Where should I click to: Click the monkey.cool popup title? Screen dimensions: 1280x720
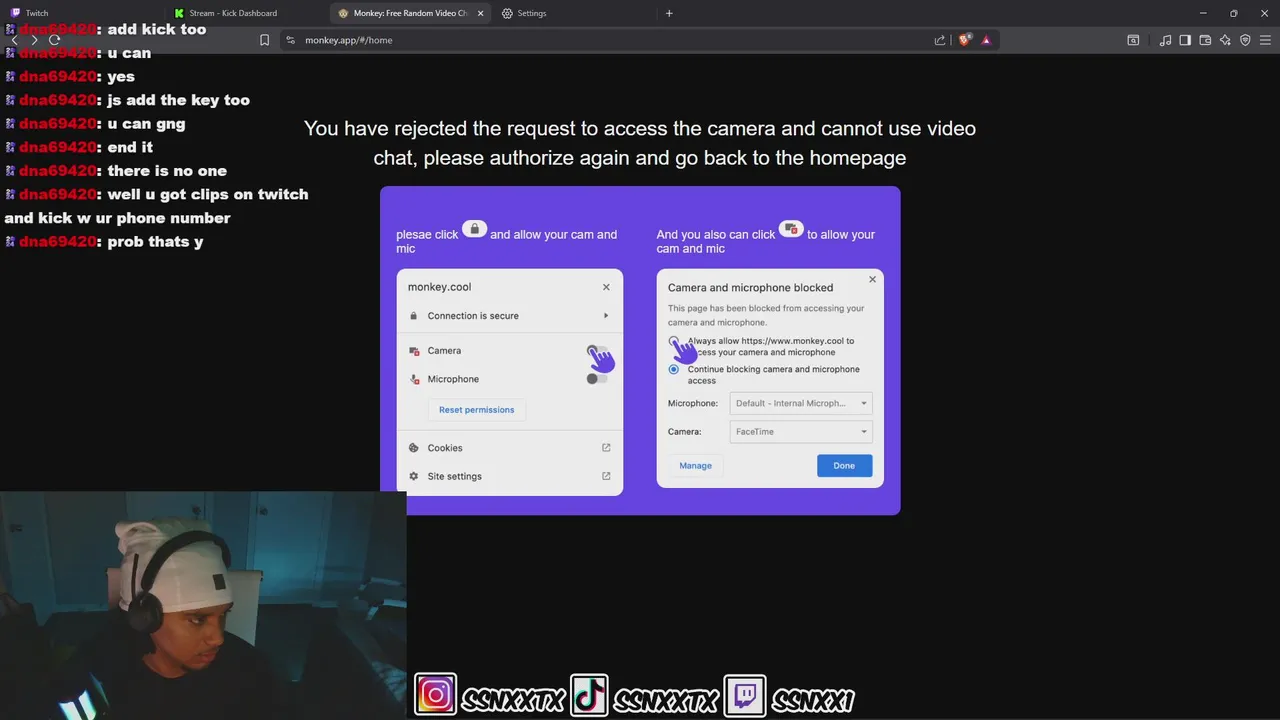point(439,287)
